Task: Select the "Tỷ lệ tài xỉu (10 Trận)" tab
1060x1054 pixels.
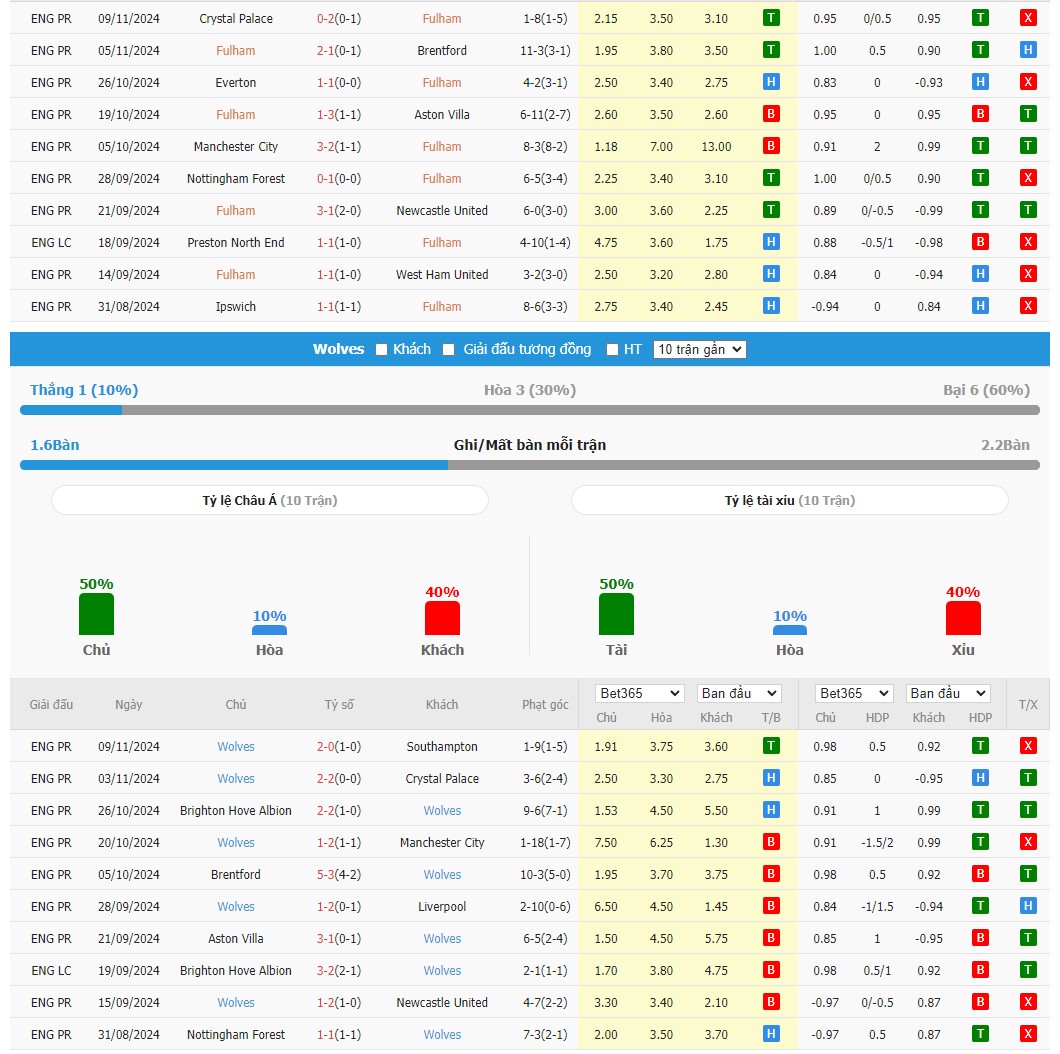Action: [x=790, y=500]
